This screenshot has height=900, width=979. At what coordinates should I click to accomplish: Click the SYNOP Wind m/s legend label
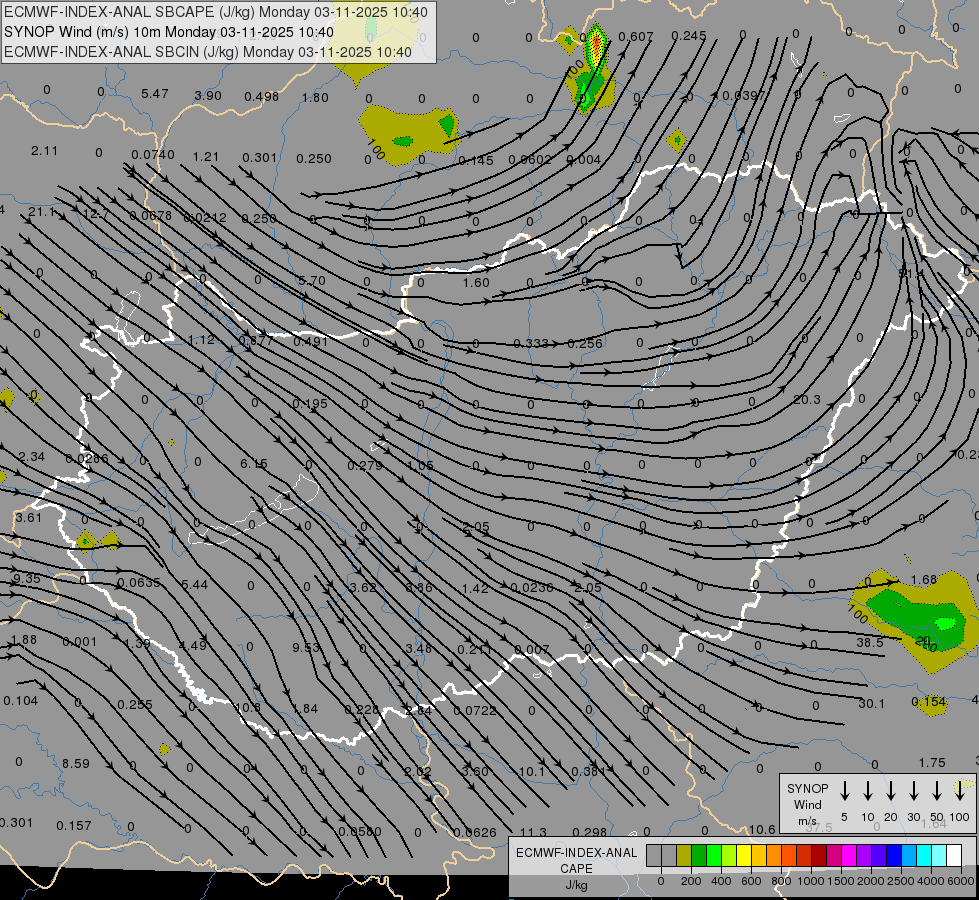[x=807, y=804]
